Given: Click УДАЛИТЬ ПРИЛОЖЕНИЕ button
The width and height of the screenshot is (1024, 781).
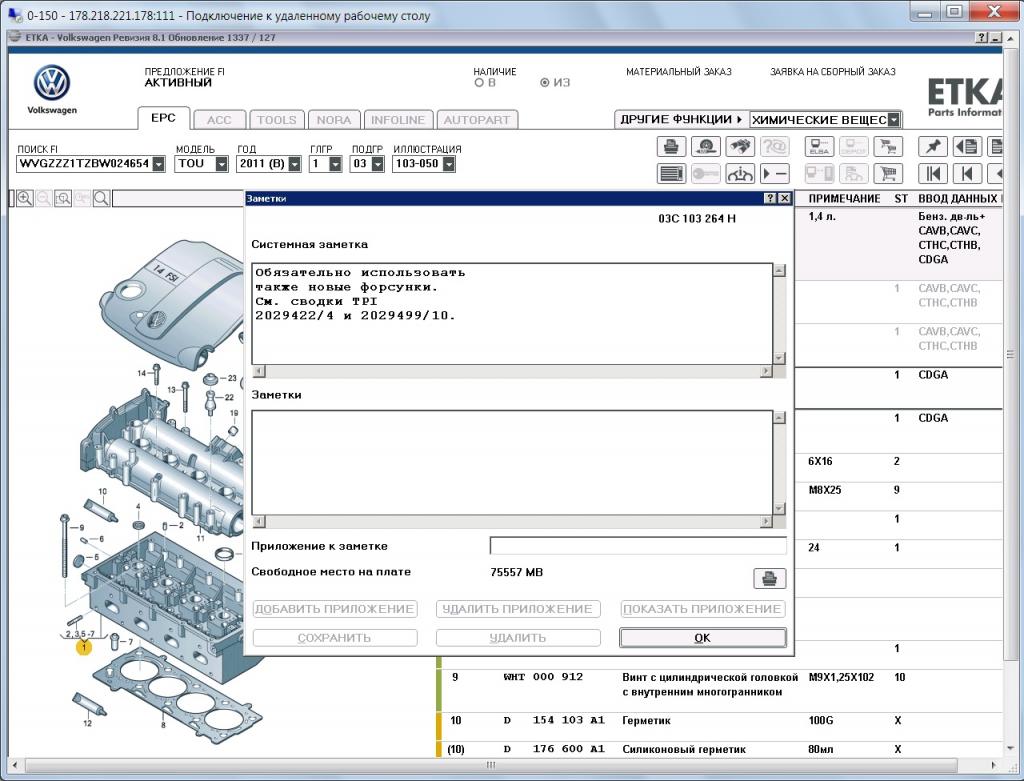Looking at the screenshot, I should [518, 609].
